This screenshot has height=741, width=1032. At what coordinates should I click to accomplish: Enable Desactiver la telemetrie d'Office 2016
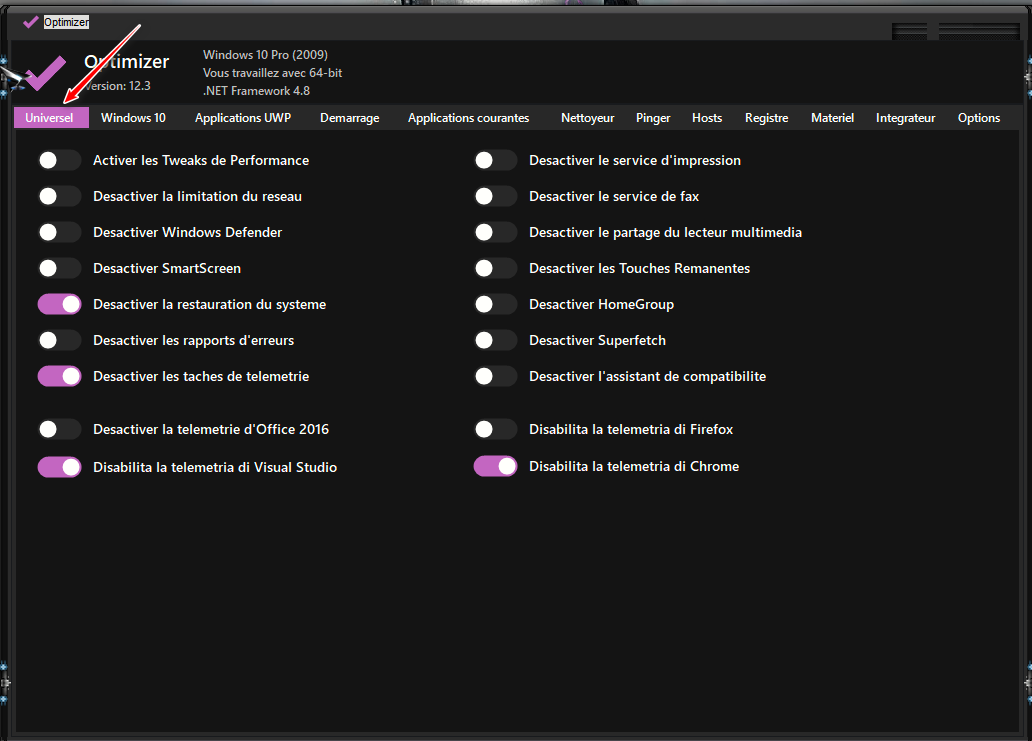click(x=59, y=429)
